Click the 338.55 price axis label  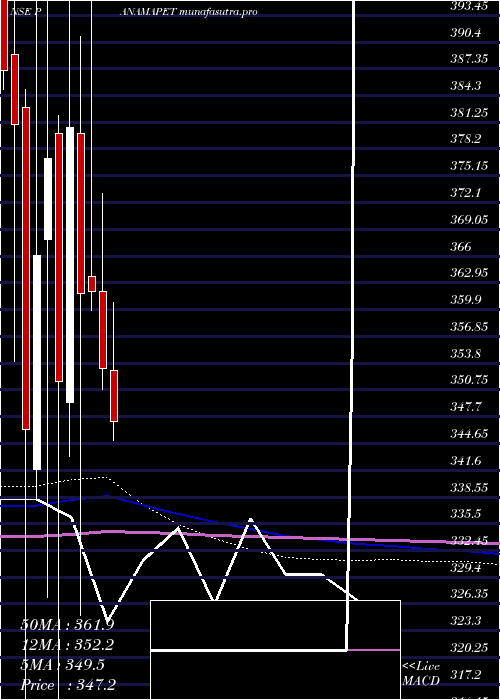[471, 487]
